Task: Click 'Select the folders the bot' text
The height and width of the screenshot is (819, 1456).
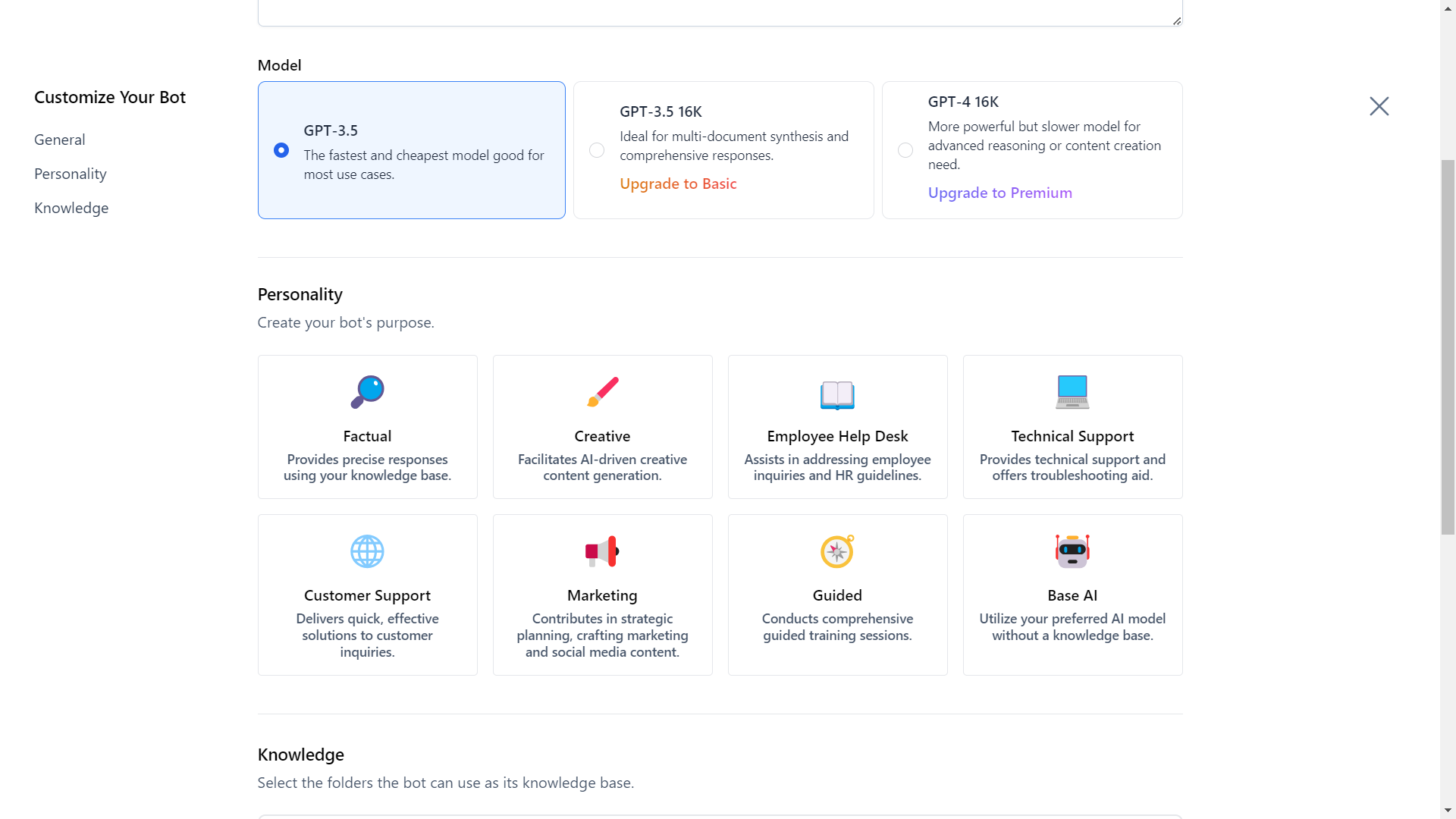Action: [x=446, y=783]
